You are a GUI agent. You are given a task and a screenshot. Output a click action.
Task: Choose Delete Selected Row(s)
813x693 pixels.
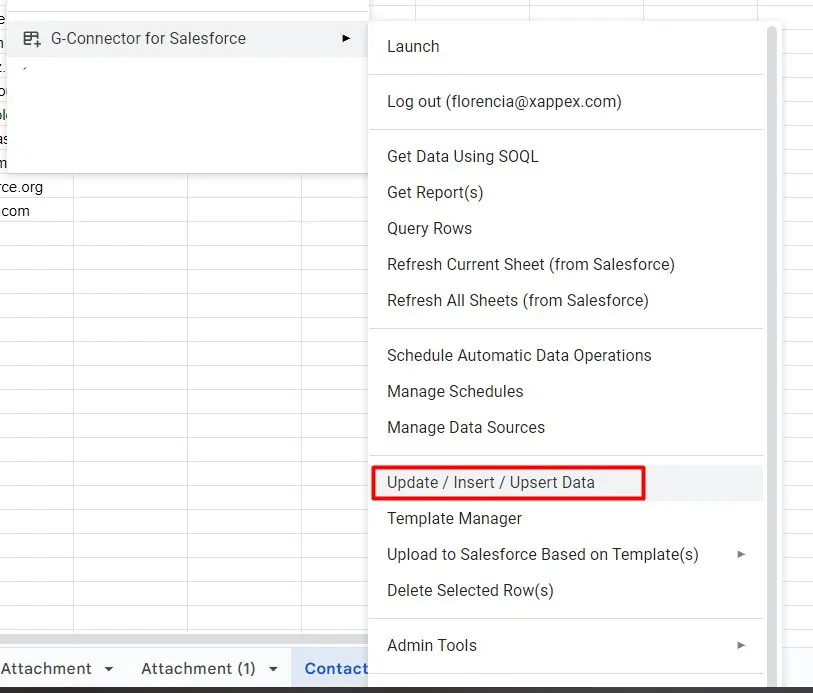click(x=566, y=590)
